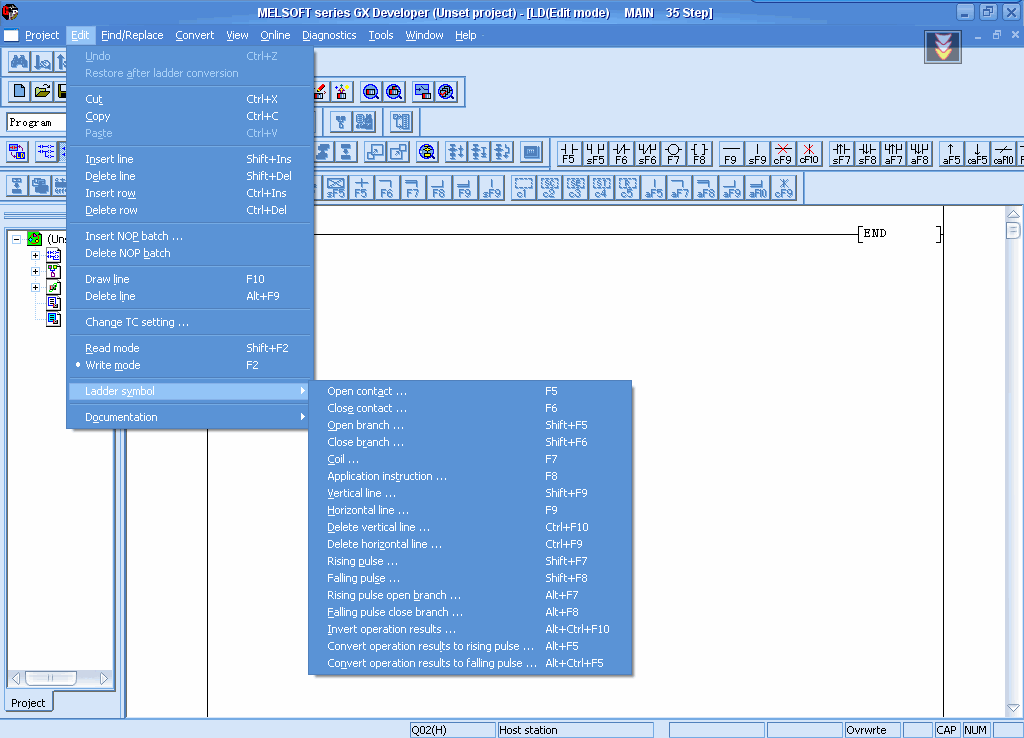The height and width of the screenshot is (738, 1024).
Task: Expand the first plus node in project tree
Action: click(x=36, y=255)
